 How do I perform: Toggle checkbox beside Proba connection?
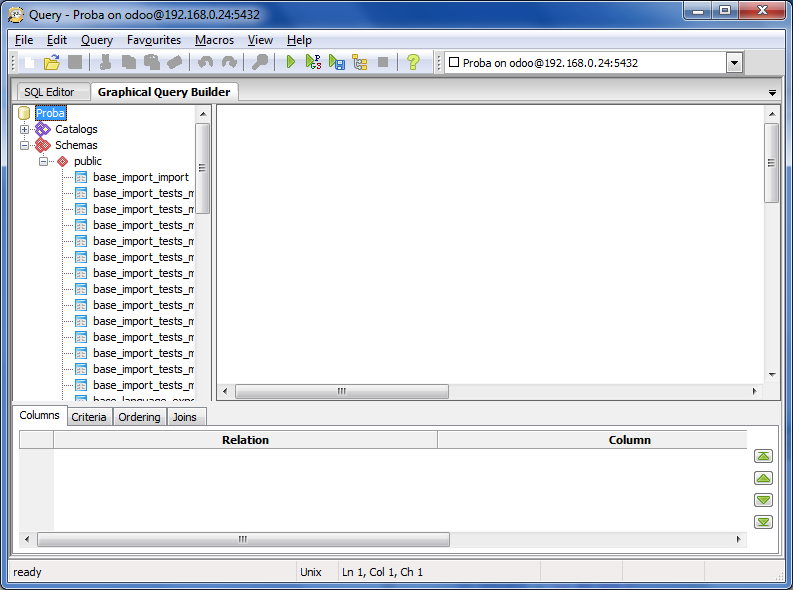click(454, 62)
